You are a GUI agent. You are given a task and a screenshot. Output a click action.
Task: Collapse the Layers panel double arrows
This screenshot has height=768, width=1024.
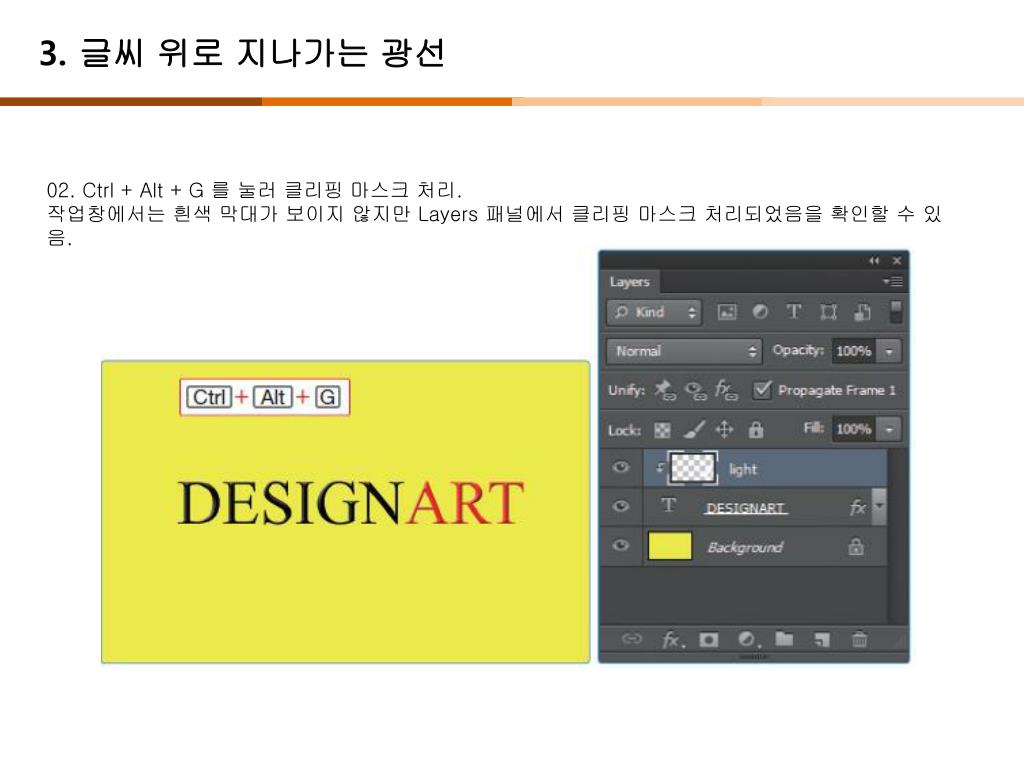[874, 261]
